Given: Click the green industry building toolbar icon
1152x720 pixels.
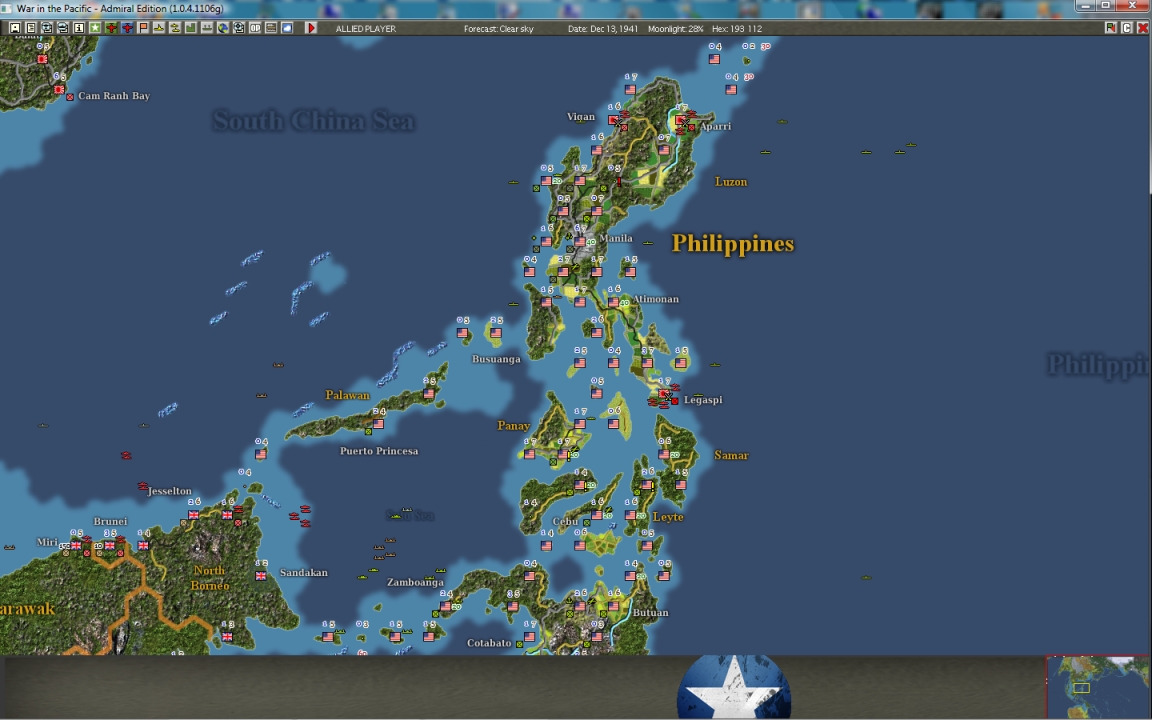Looking at the screenshot, I should pos(191,28).
